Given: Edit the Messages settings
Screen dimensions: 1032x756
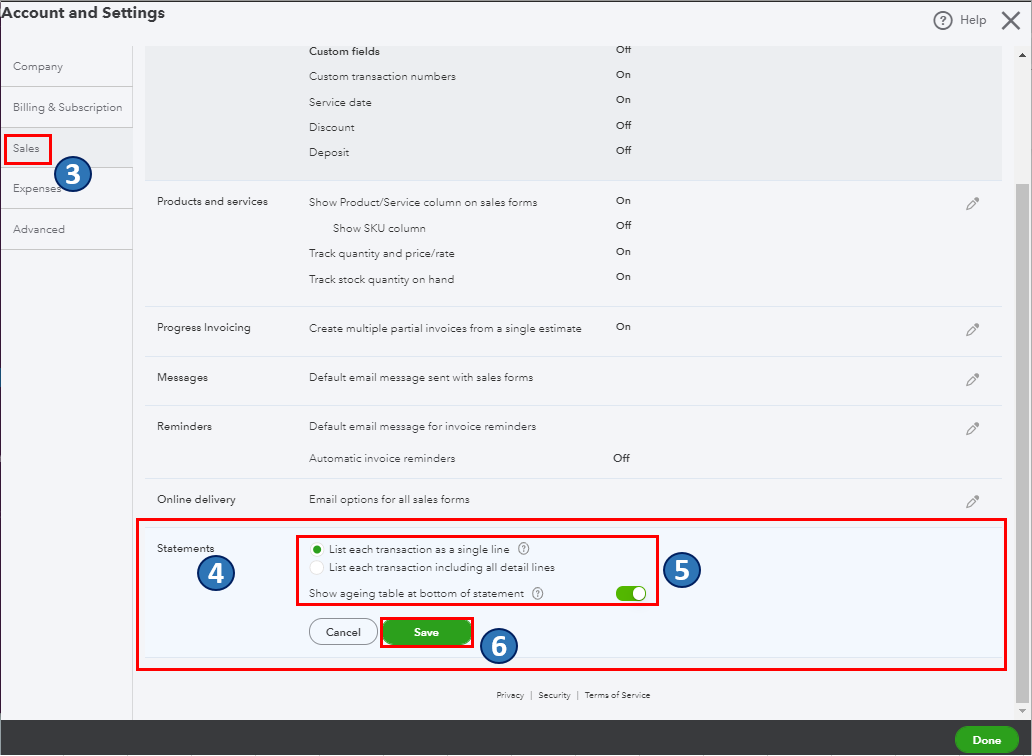Looking at the screenshot, I should tap(972, 378).
